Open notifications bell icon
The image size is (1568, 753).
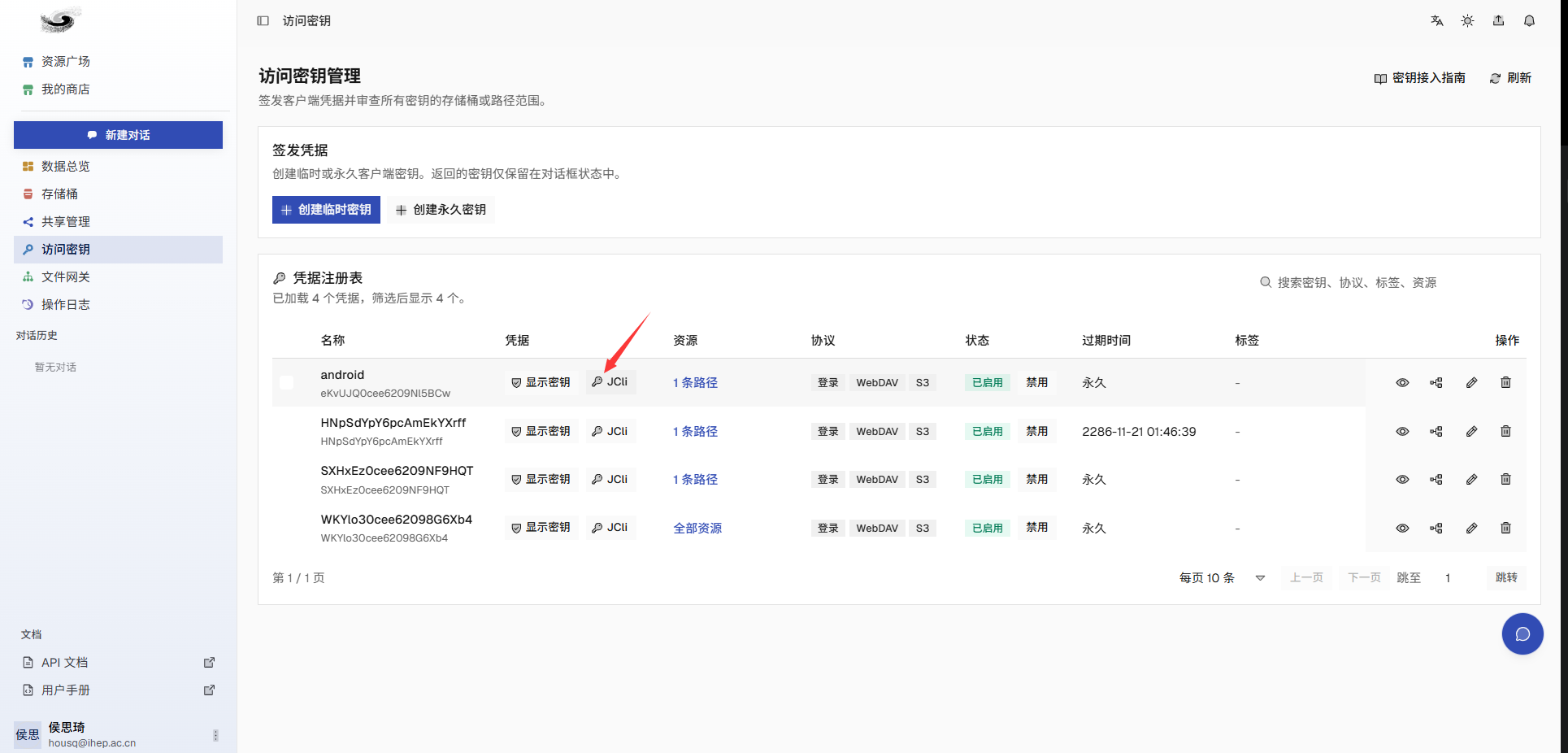coord(1529,21)
